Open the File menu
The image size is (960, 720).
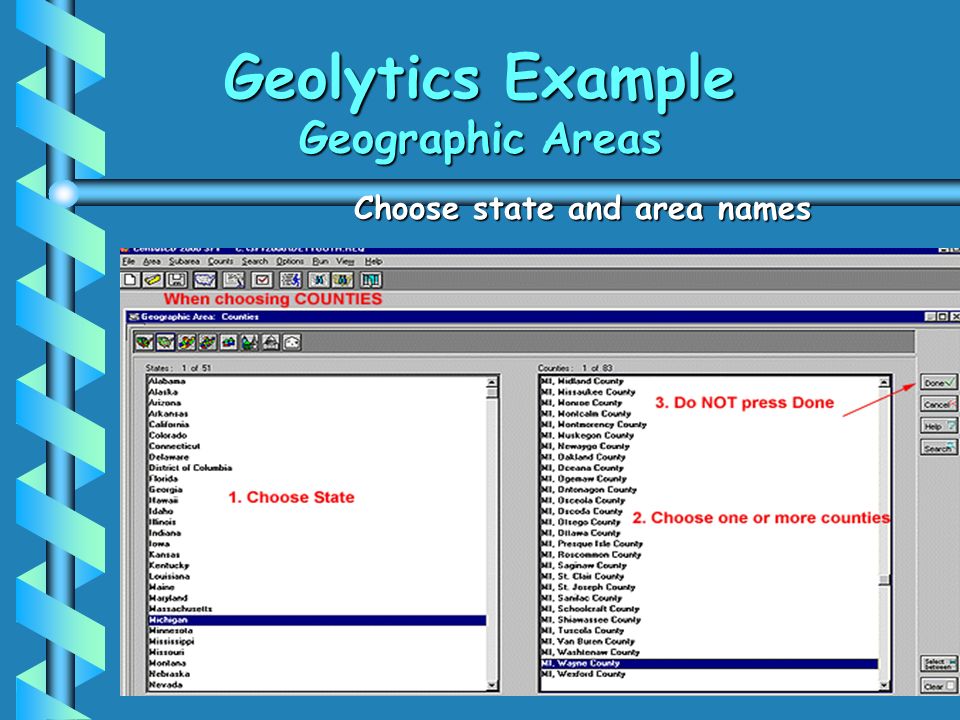point(129,261)
